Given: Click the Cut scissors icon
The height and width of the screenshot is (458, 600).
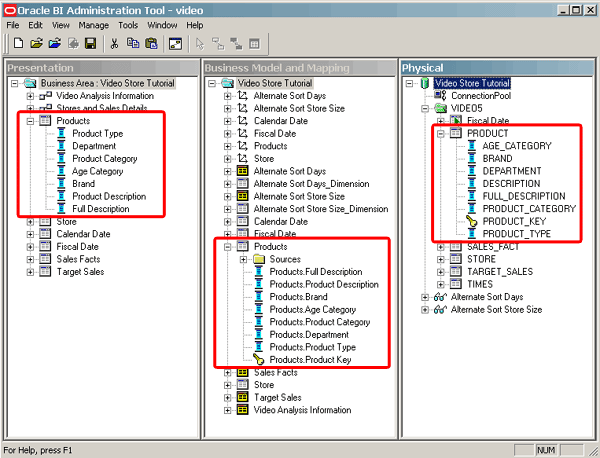Looking at the screenshot, I should pos(114,44).
